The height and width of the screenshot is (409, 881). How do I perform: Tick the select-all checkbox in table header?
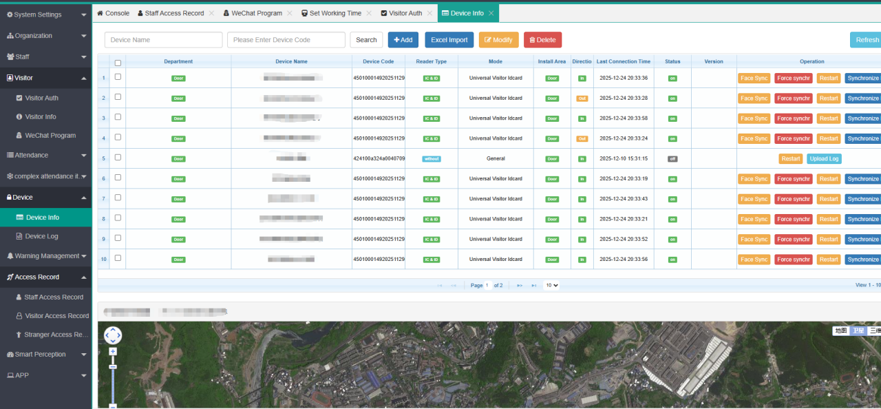[118, 62]
